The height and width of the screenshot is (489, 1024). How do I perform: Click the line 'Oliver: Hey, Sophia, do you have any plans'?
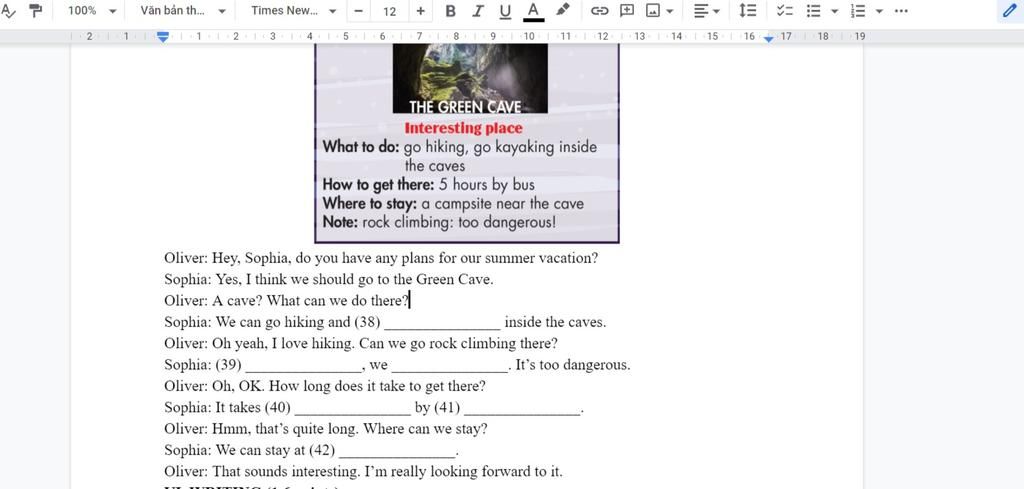tap(381, 258)
